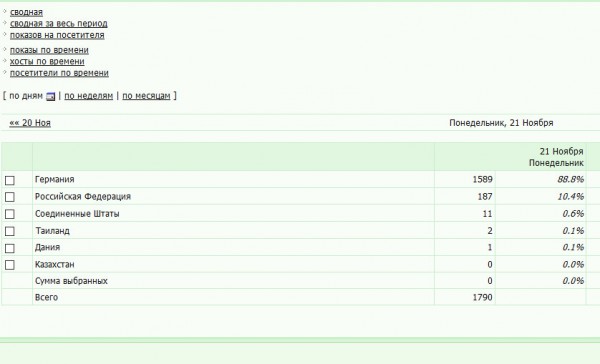Toggle the Казахстан checkbox
Viewport: 600px width, 364px height.
pos(10,265)
